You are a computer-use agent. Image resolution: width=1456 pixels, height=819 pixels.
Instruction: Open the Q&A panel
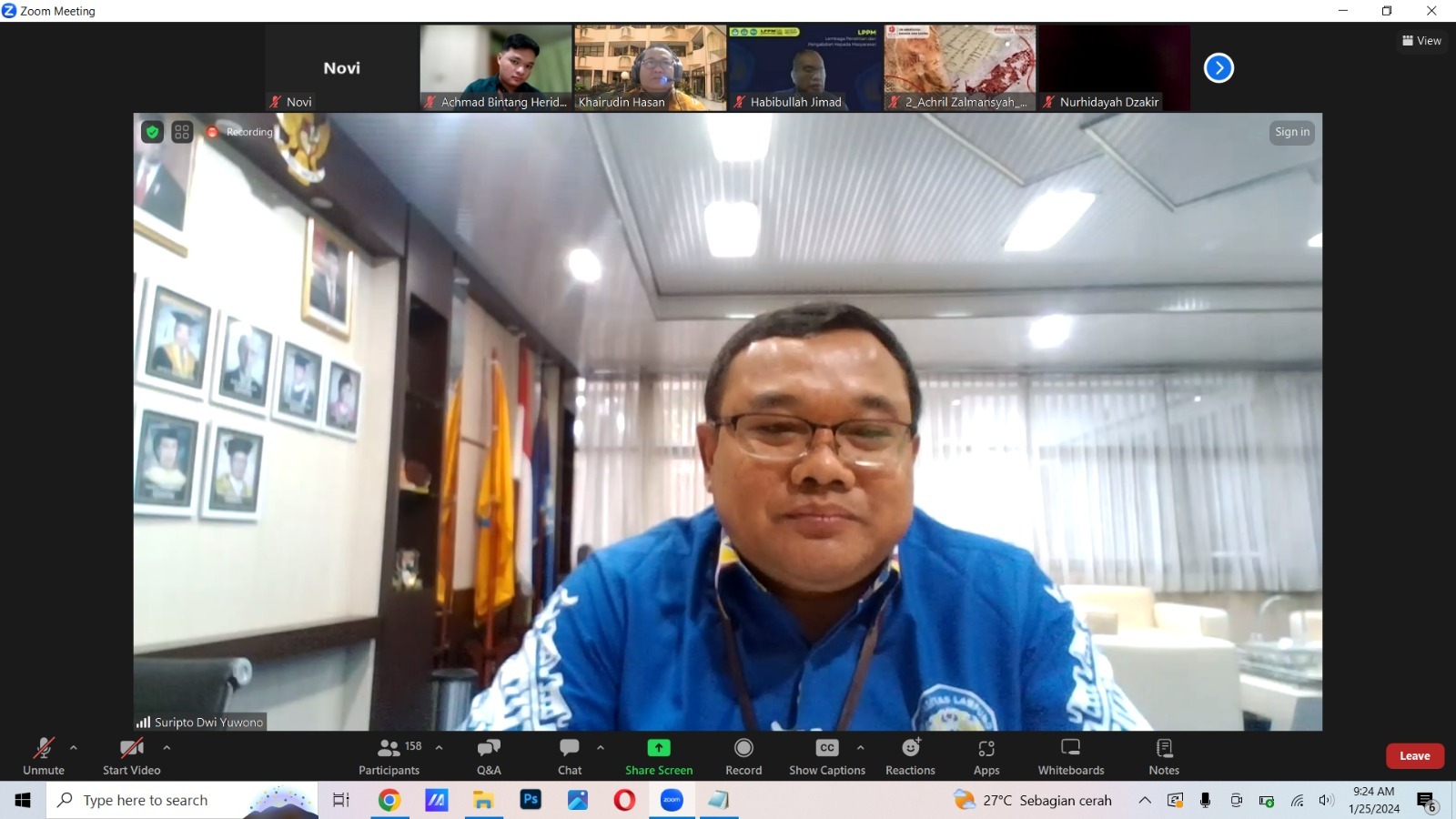[489, 756]
